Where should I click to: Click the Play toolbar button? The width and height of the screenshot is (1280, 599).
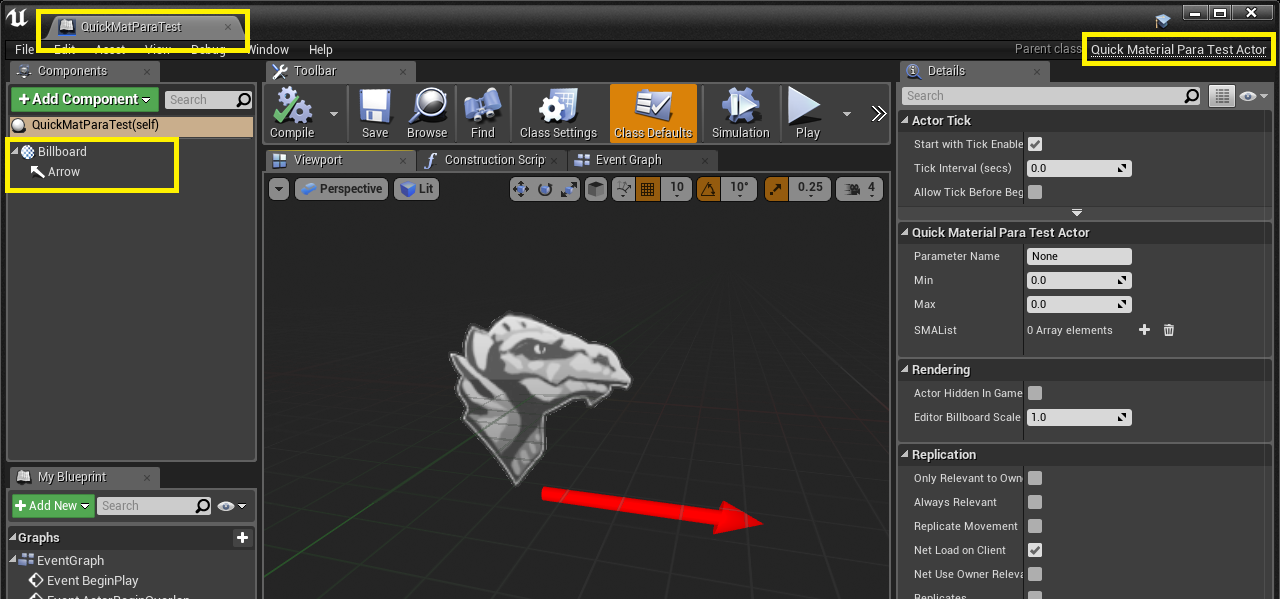pos(807,112)
